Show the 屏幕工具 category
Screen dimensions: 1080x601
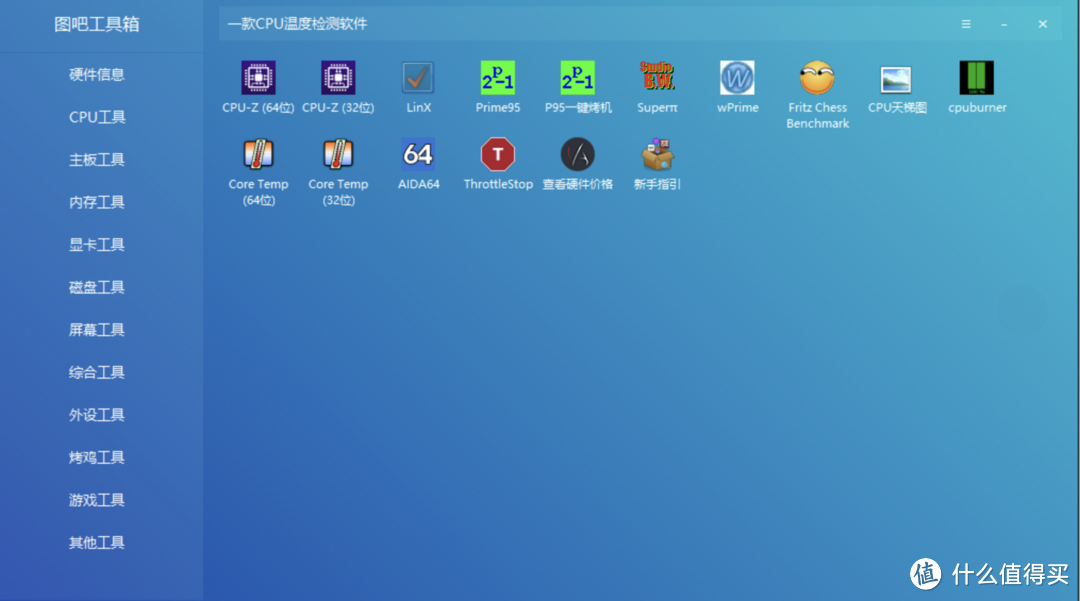coord(97,330)
